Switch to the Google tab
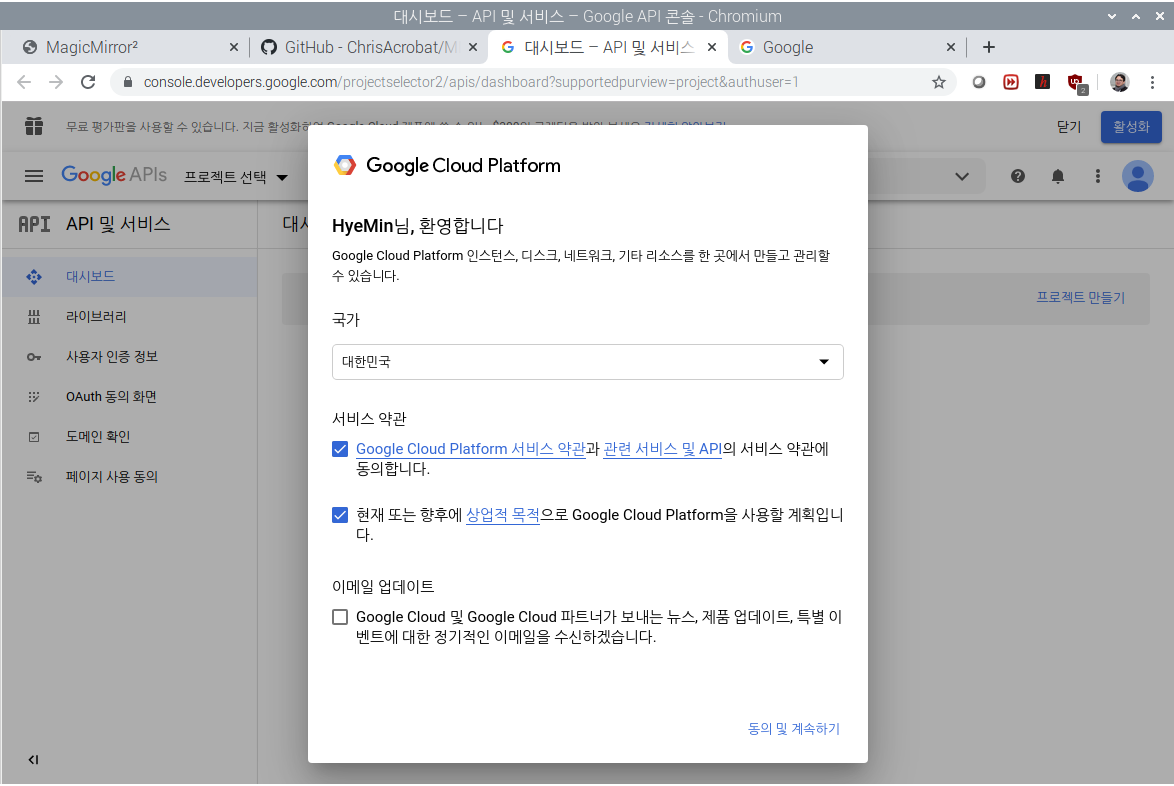Image resolution: width=1174 pixels, height=786 pixels. click(x=848, y=47)
